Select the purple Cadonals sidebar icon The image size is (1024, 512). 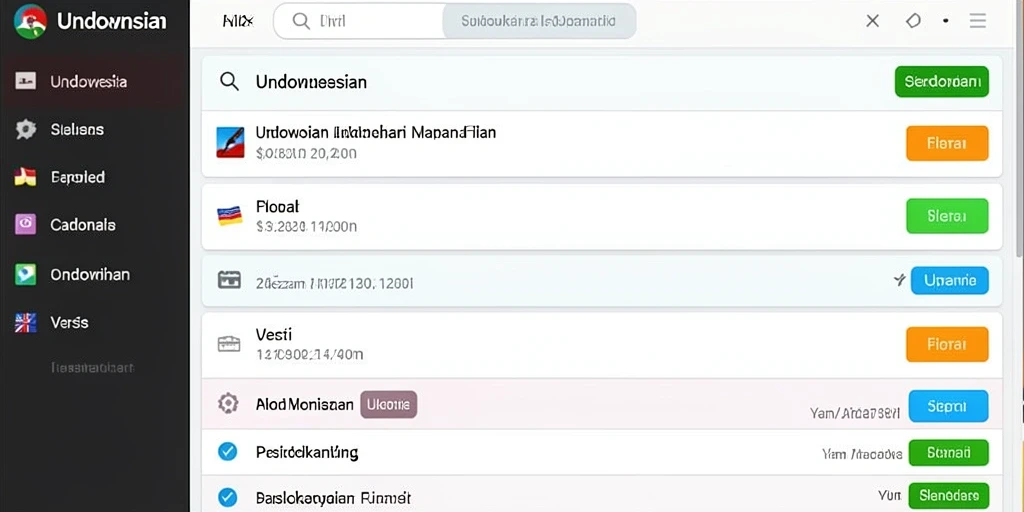25,225
